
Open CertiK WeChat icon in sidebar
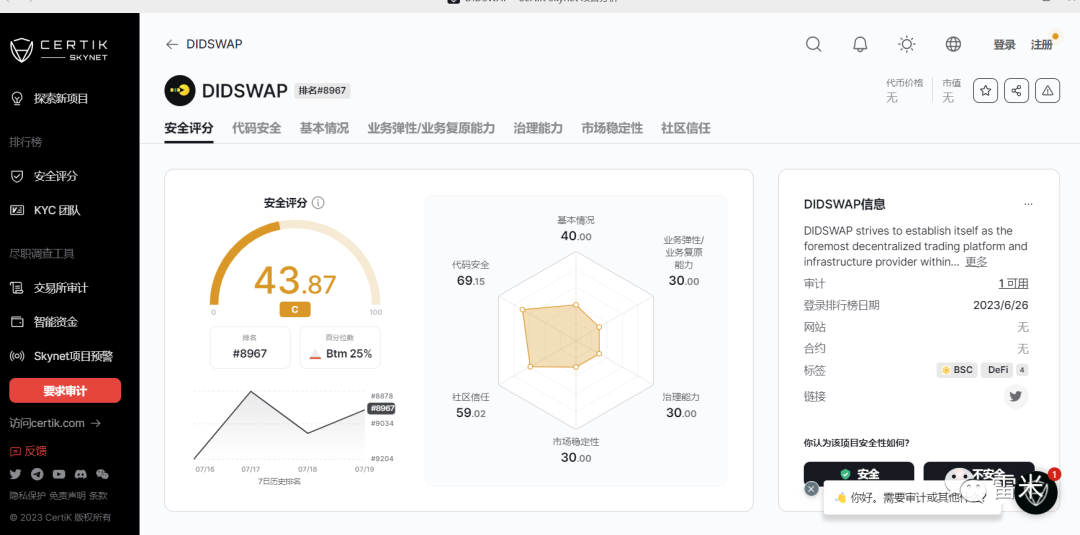(x=102, y=474)
